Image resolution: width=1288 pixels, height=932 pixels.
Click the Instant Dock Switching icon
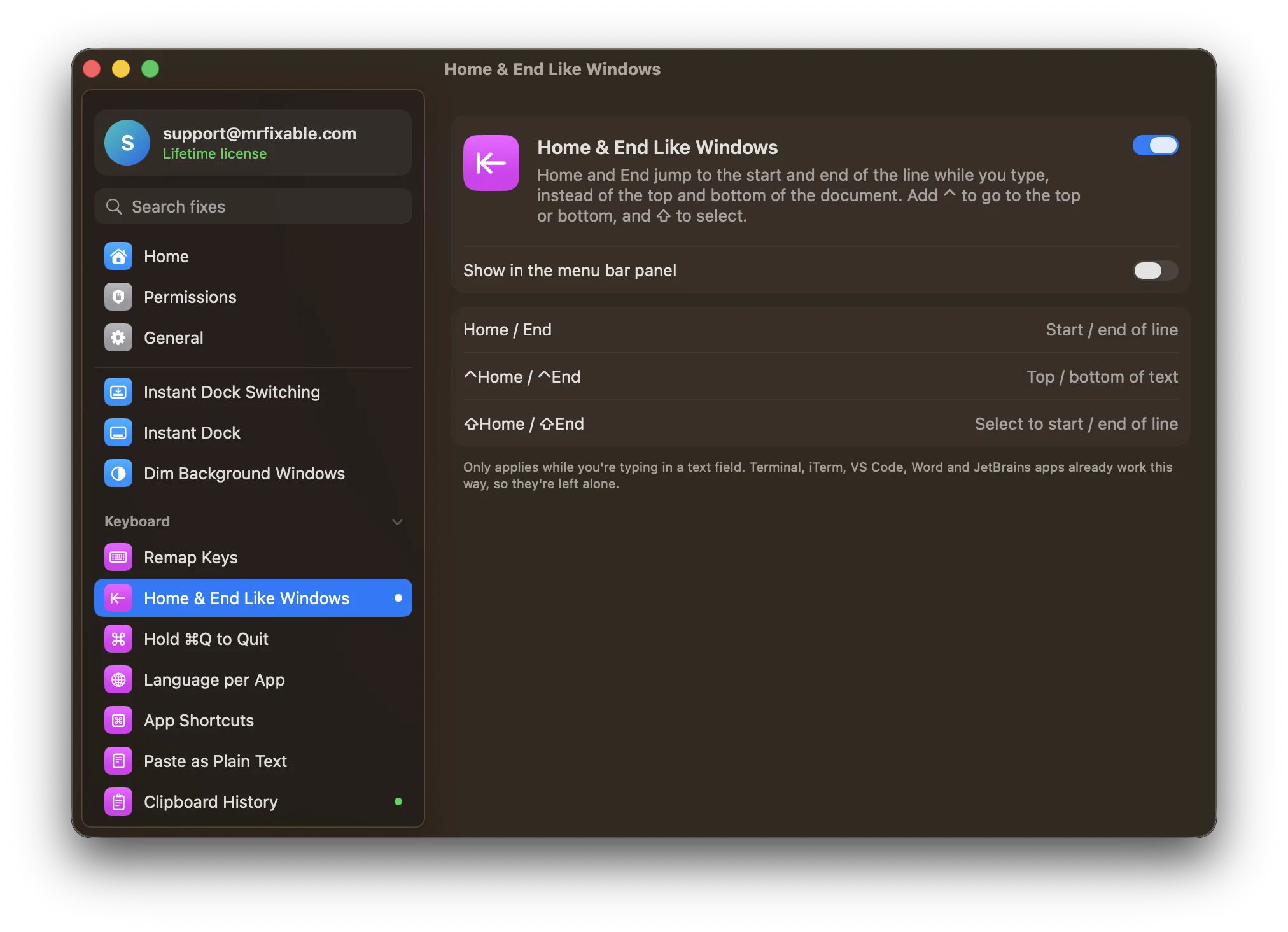click(118, 392)
